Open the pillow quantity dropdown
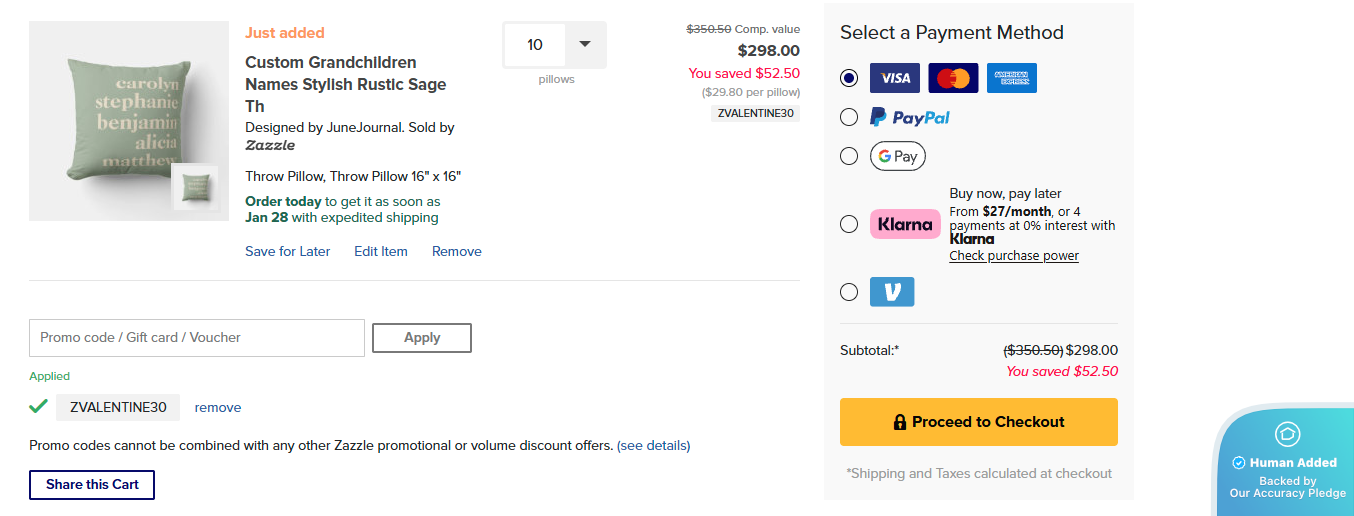This screenshot has width=1354, height=516. [585, 45]
